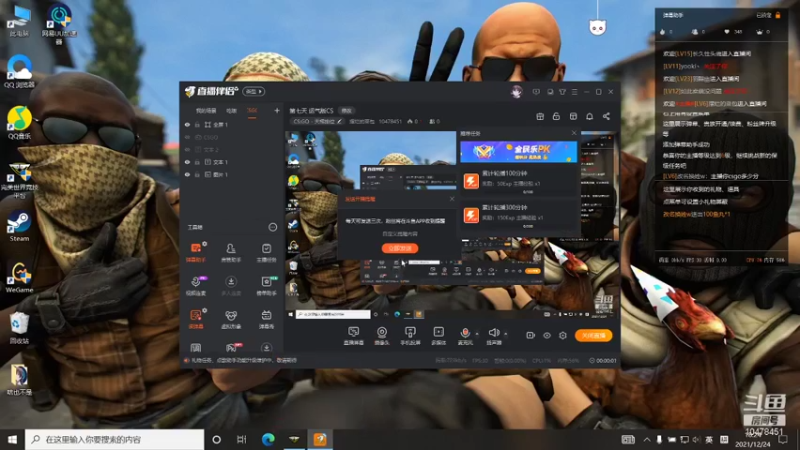The height and width of the screenshot is (450, 800).
Task: Toggle the lock on the danmaku overlay window
Action: coord(778,15)
